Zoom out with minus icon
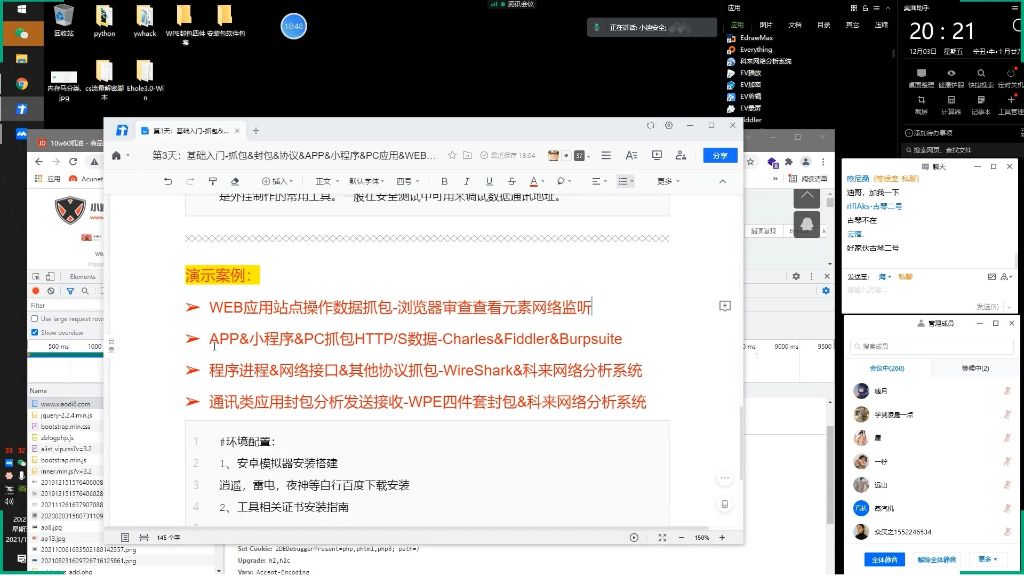 [681, 537]
